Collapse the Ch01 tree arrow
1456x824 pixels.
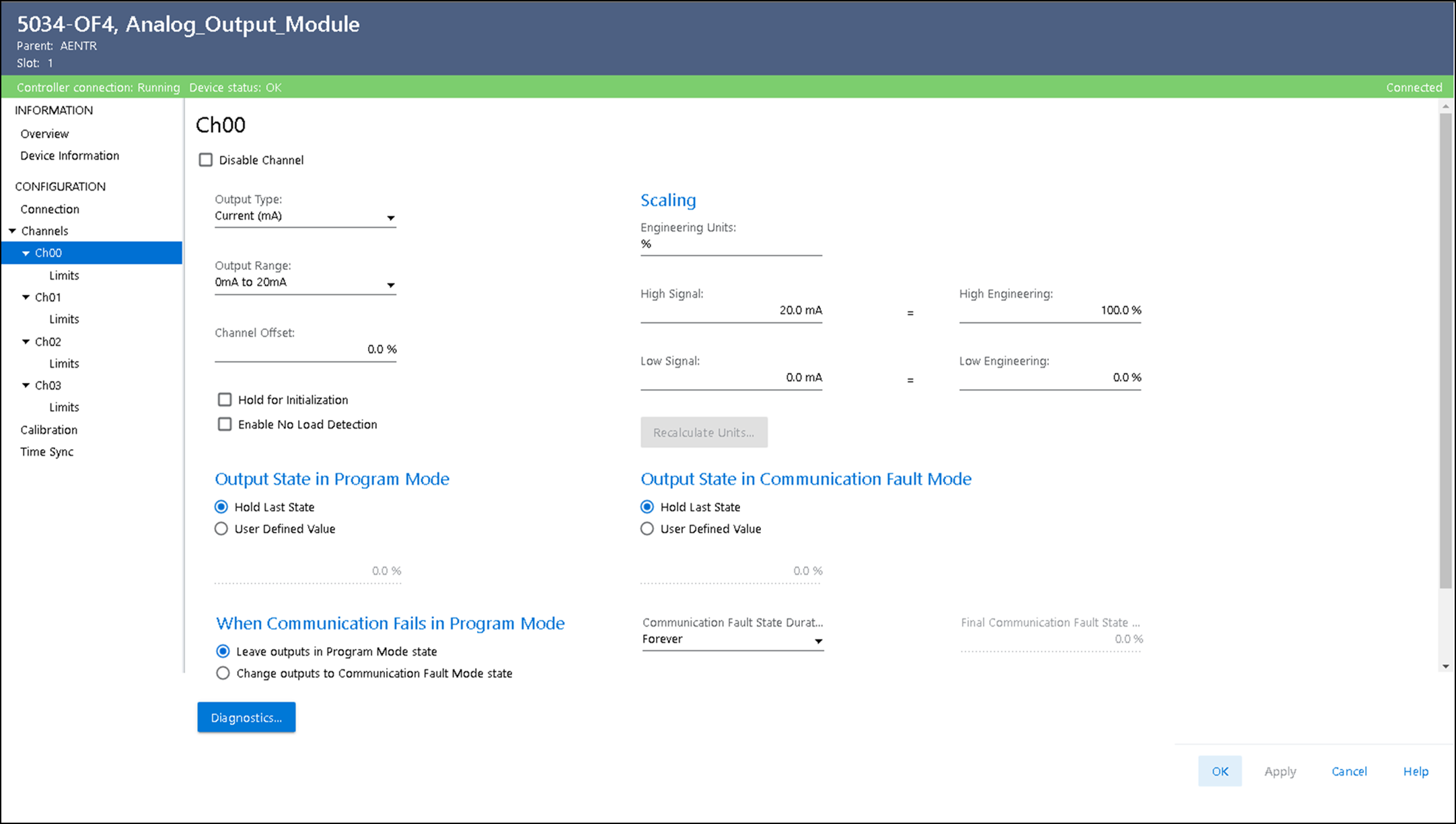pyautogui.click(x=26, y=297)
